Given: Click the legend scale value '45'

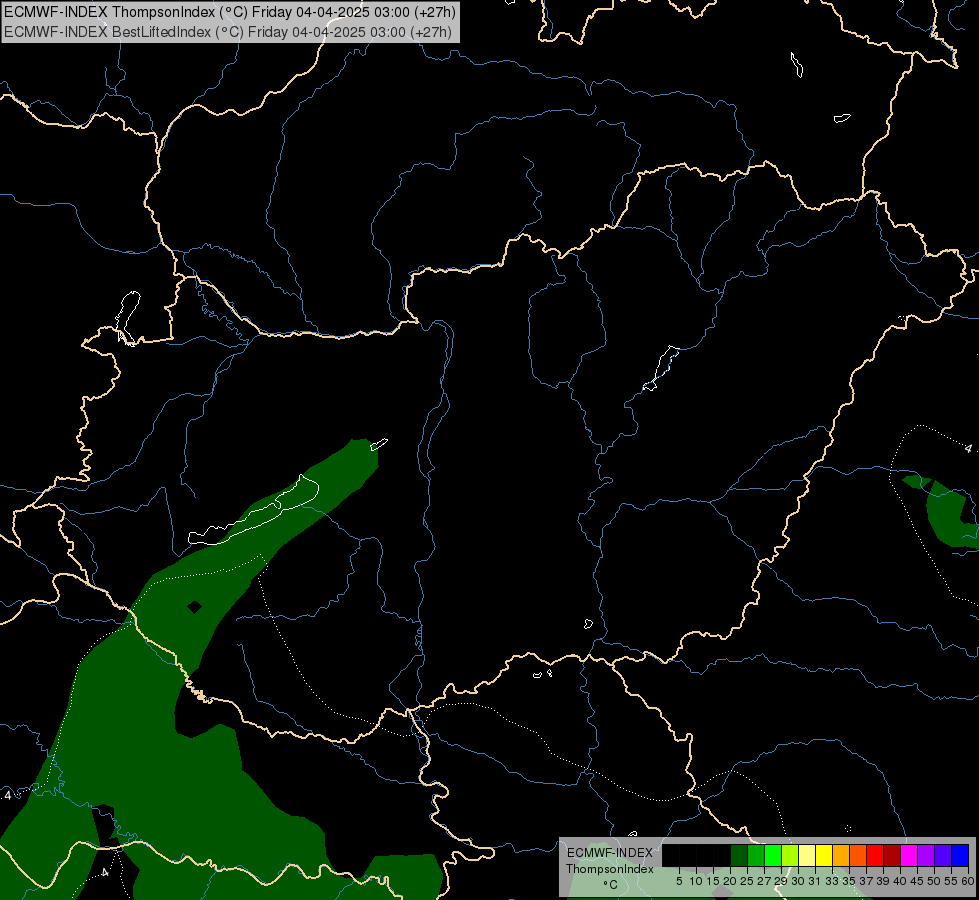Looking at the screenshot, I should pos(917,881).
